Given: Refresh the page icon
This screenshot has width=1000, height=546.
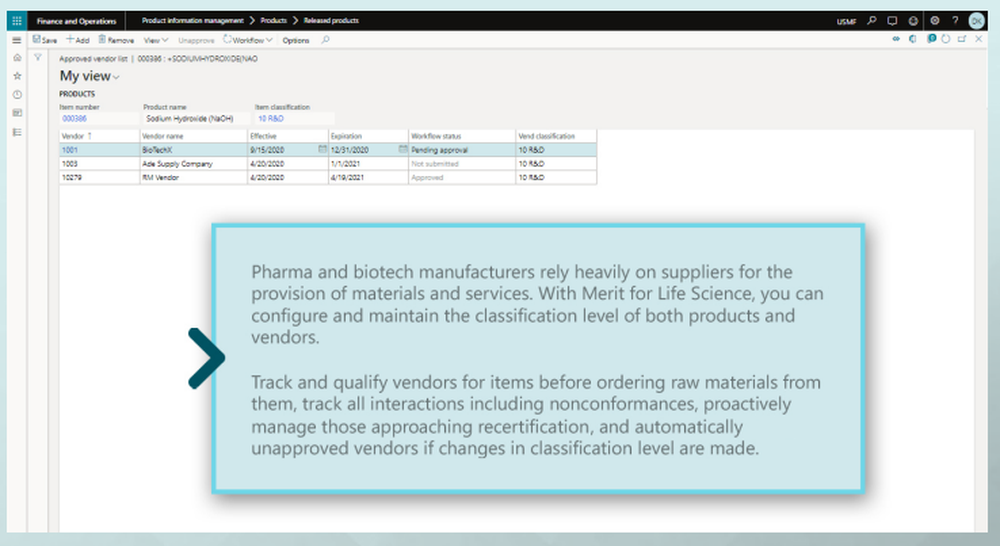Looking at the screenshot, I should click(946, 39).
